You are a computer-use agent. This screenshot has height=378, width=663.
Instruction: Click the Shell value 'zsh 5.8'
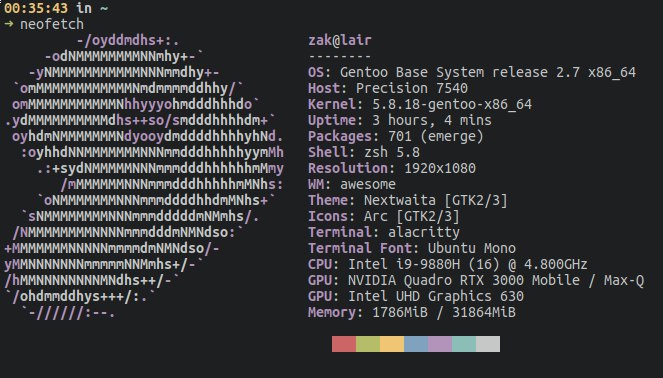click(x=392, y=152)
